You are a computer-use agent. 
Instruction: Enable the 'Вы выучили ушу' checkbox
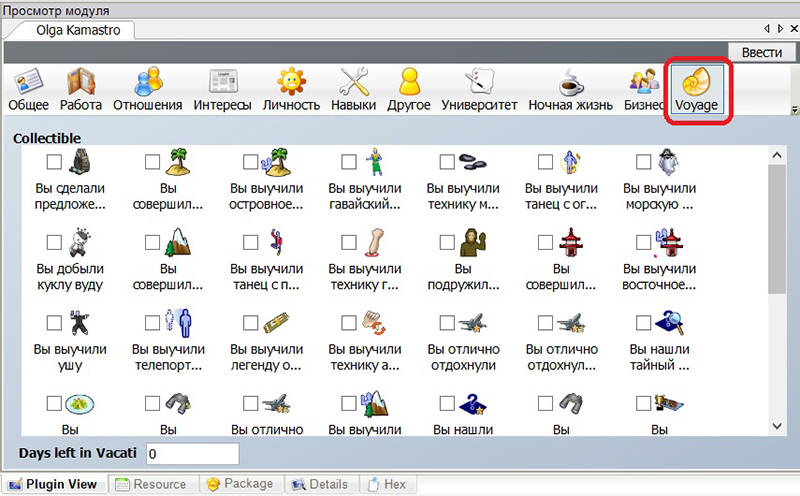click(x=55, y=322)
